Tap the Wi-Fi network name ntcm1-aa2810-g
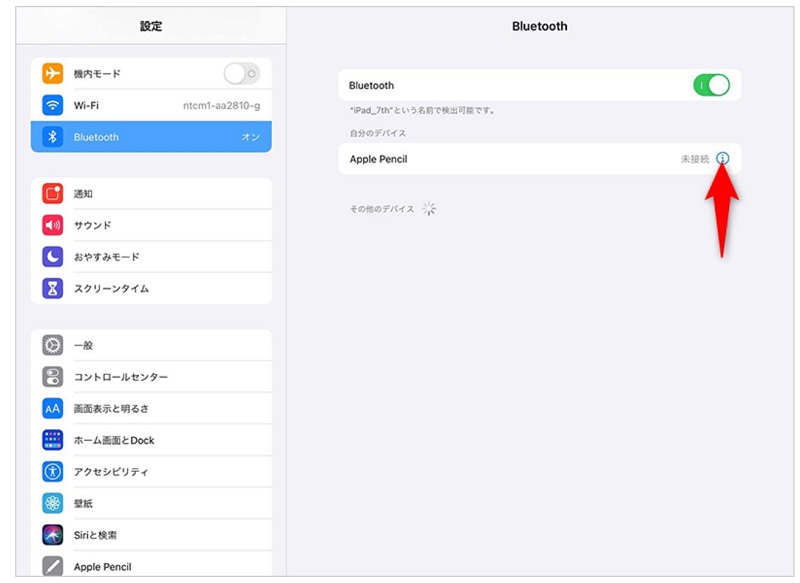 [221, 106]
